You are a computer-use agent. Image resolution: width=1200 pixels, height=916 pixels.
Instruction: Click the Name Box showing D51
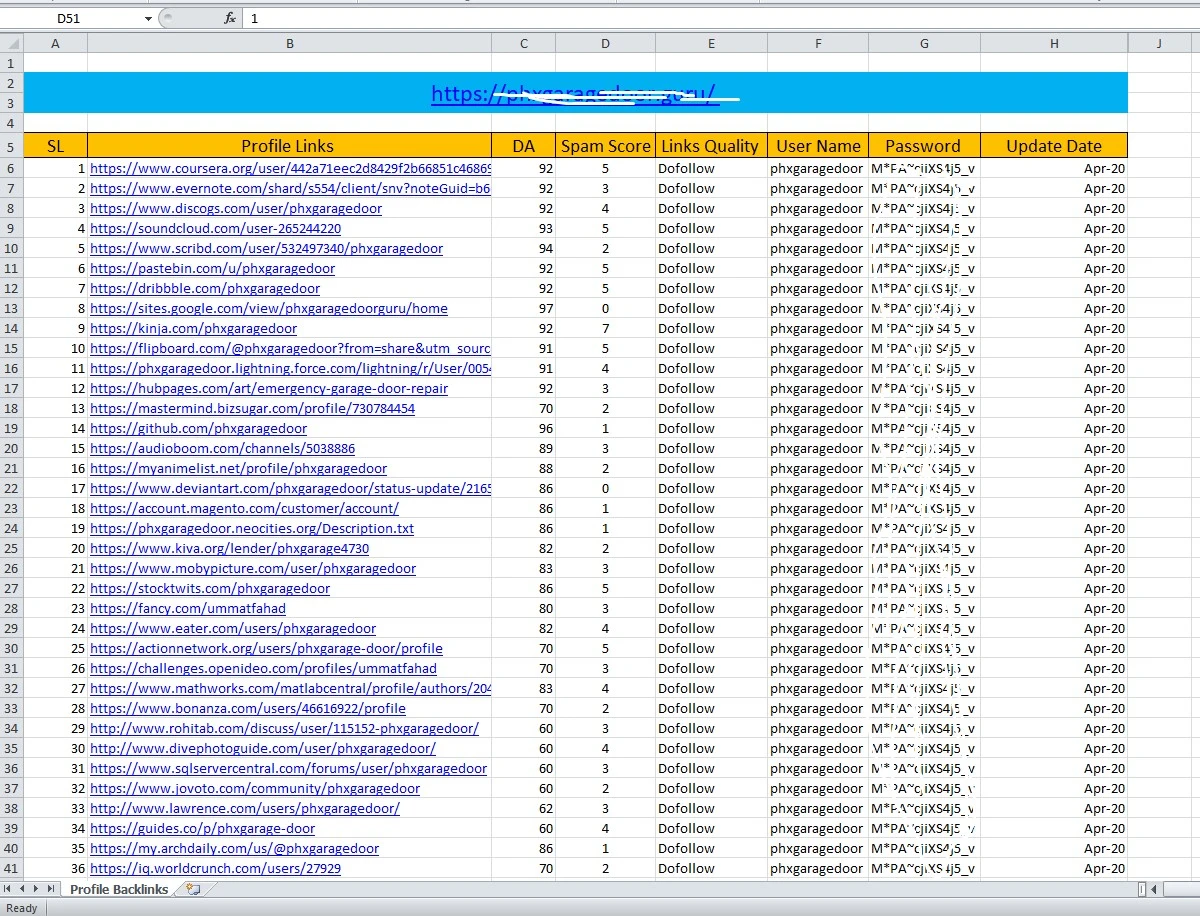71,18
